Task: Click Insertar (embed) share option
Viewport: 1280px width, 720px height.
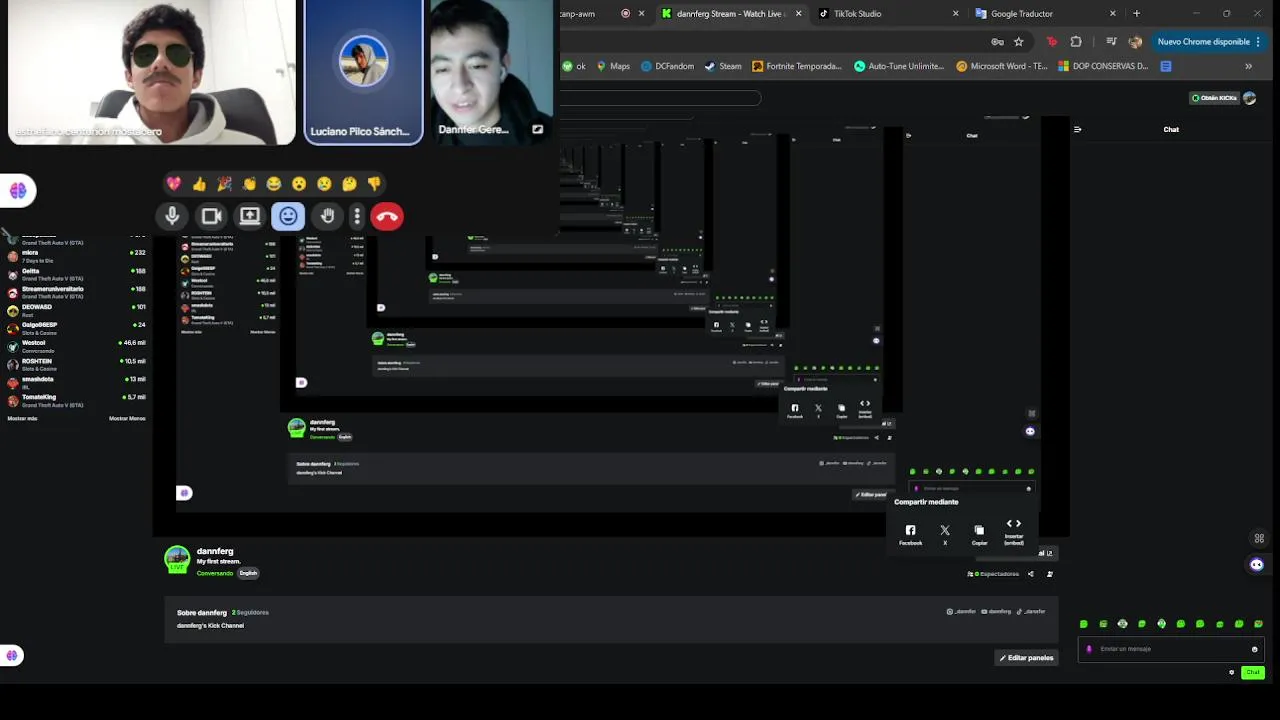Action: (x=1014, y=531)
